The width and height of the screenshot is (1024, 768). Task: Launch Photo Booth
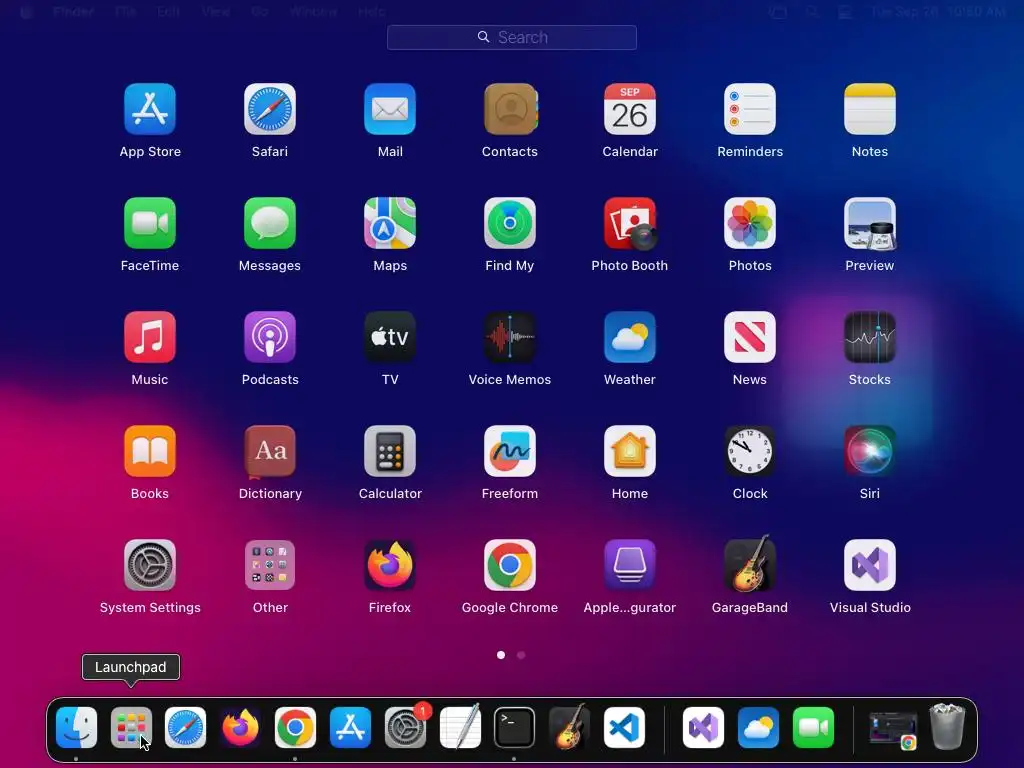click(630, 223)
